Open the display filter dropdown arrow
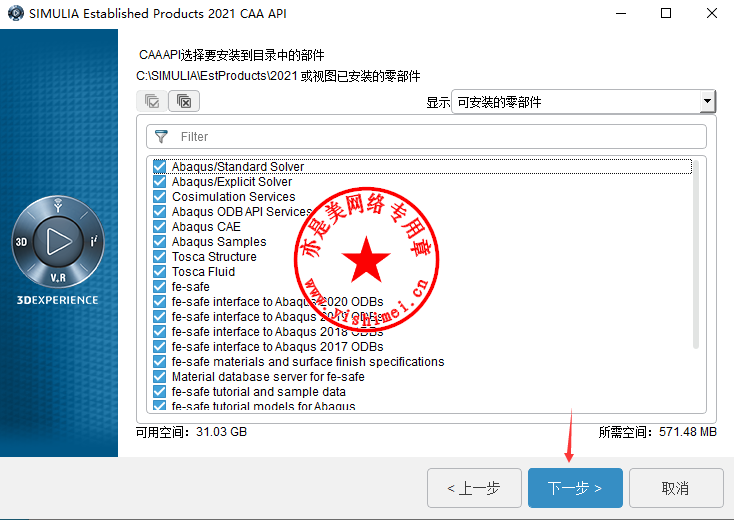Image resolution: width=734 pixels, height=520 pixels. pos(707,101)
